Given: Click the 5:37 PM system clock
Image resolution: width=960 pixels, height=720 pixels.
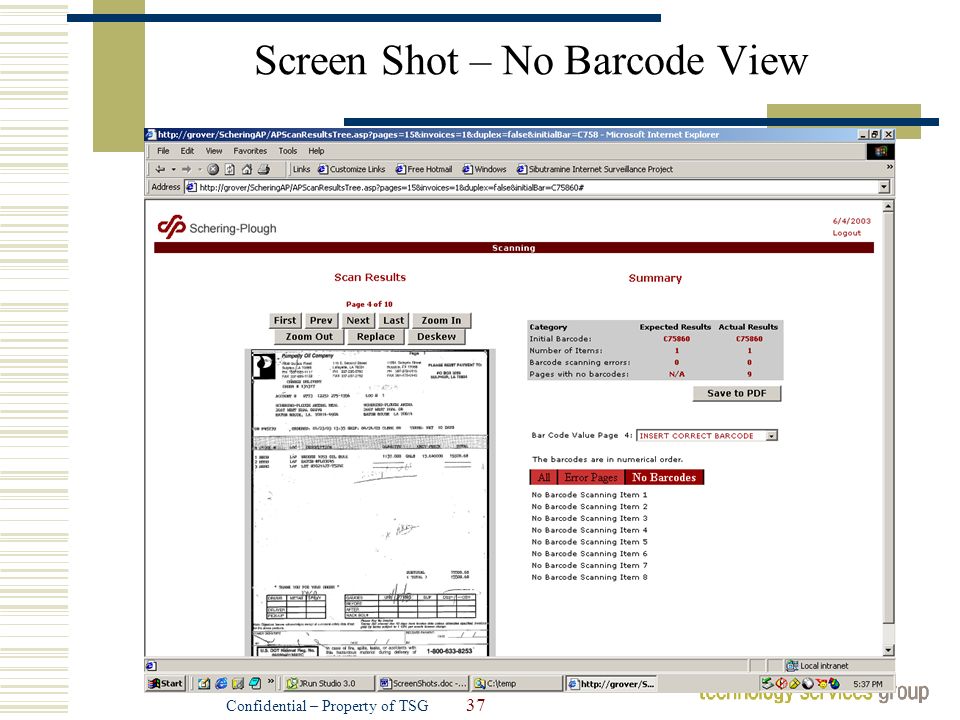Looking at the screenshot, I should click(868, 684).
